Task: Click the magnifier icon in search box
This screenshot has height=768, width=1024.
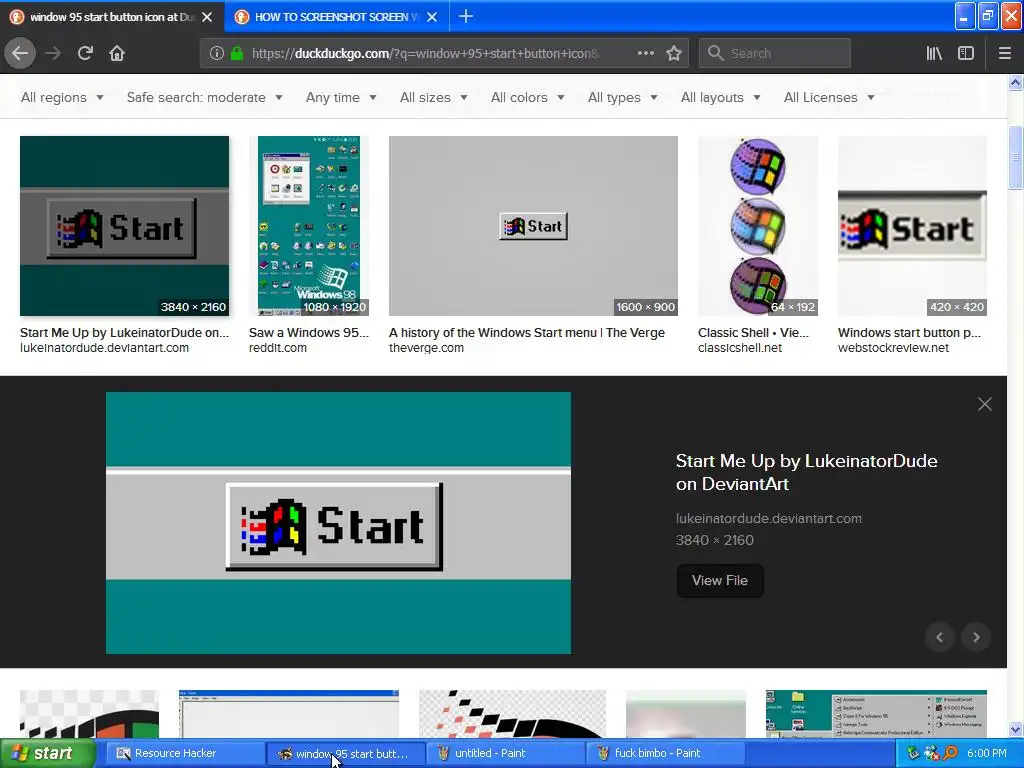Action: tap(716, 54)
